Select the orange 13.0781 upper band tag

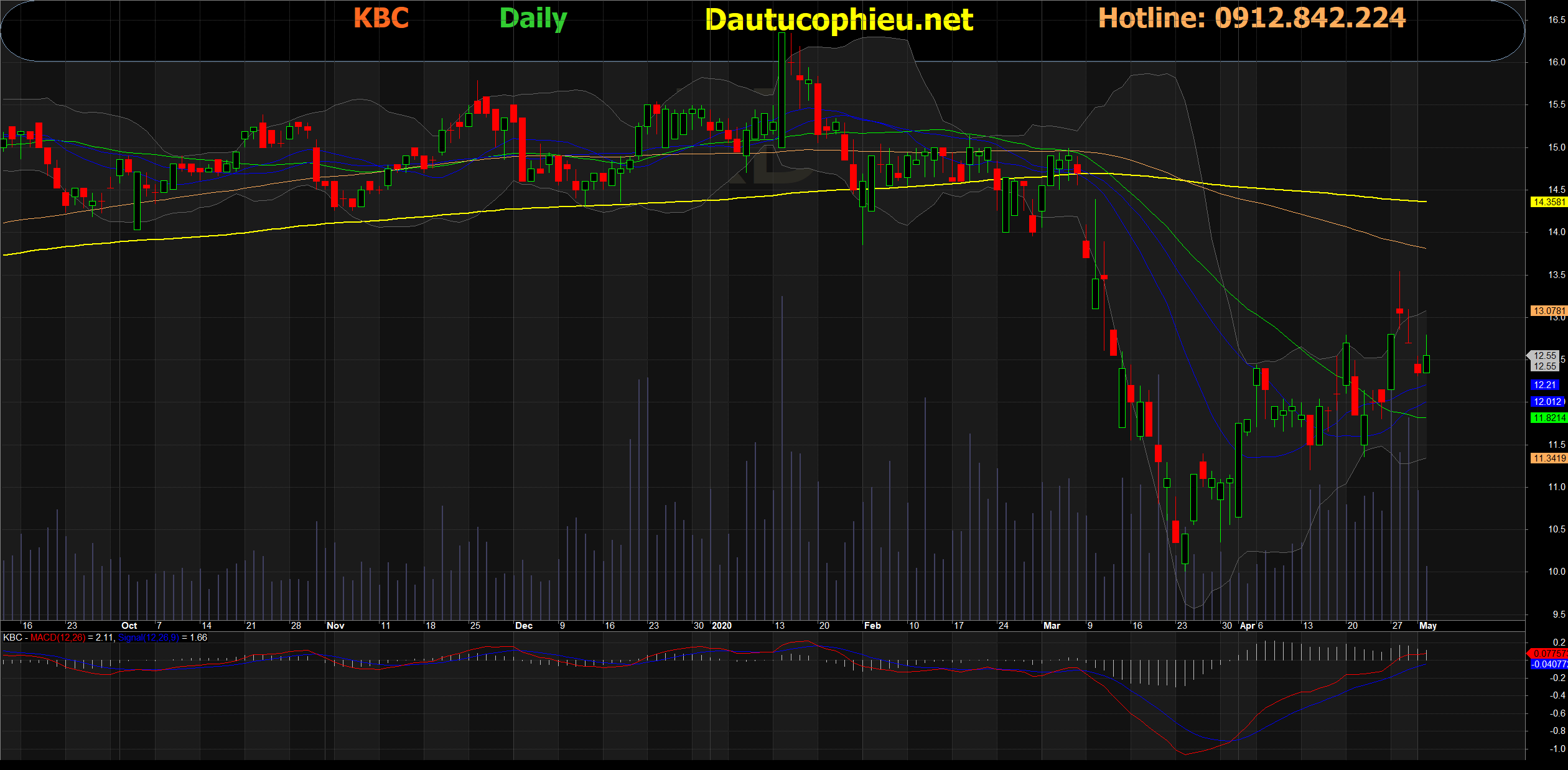(x=1548, y=310)
